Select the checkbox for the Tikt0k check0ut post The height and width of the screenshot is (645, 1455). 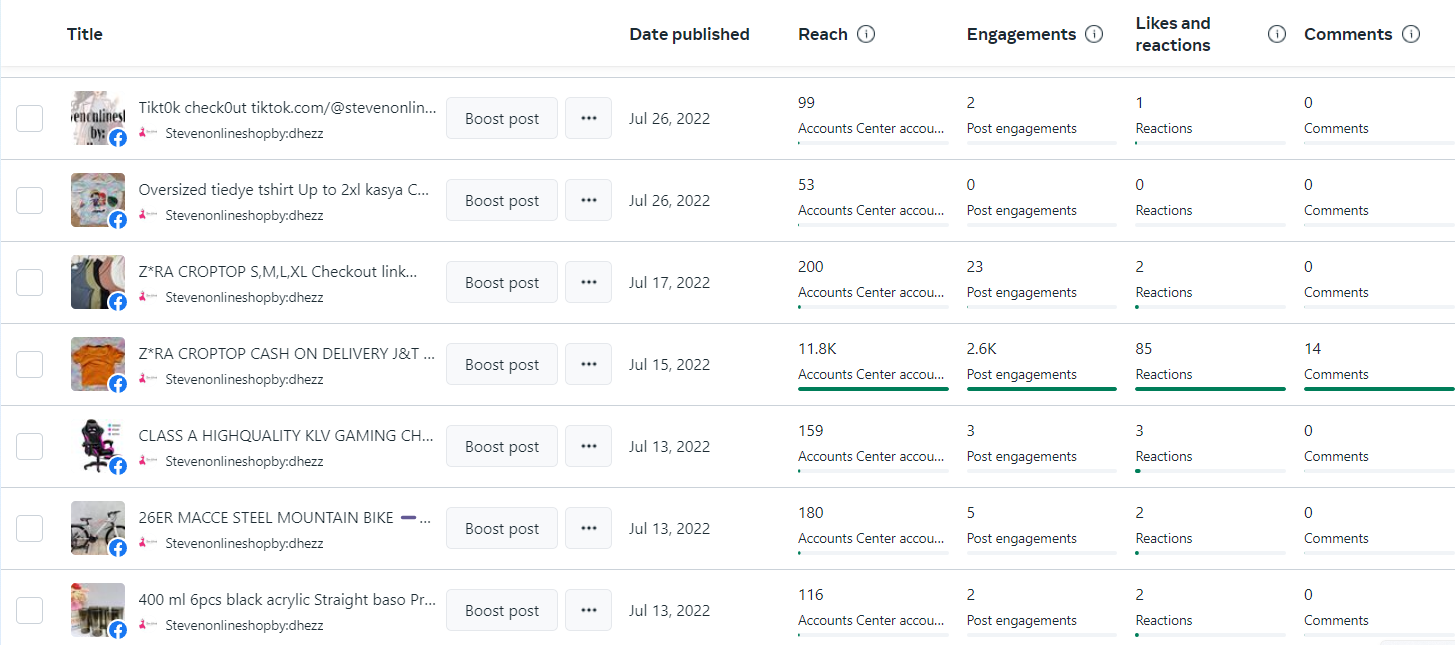[x=30, y=118]
